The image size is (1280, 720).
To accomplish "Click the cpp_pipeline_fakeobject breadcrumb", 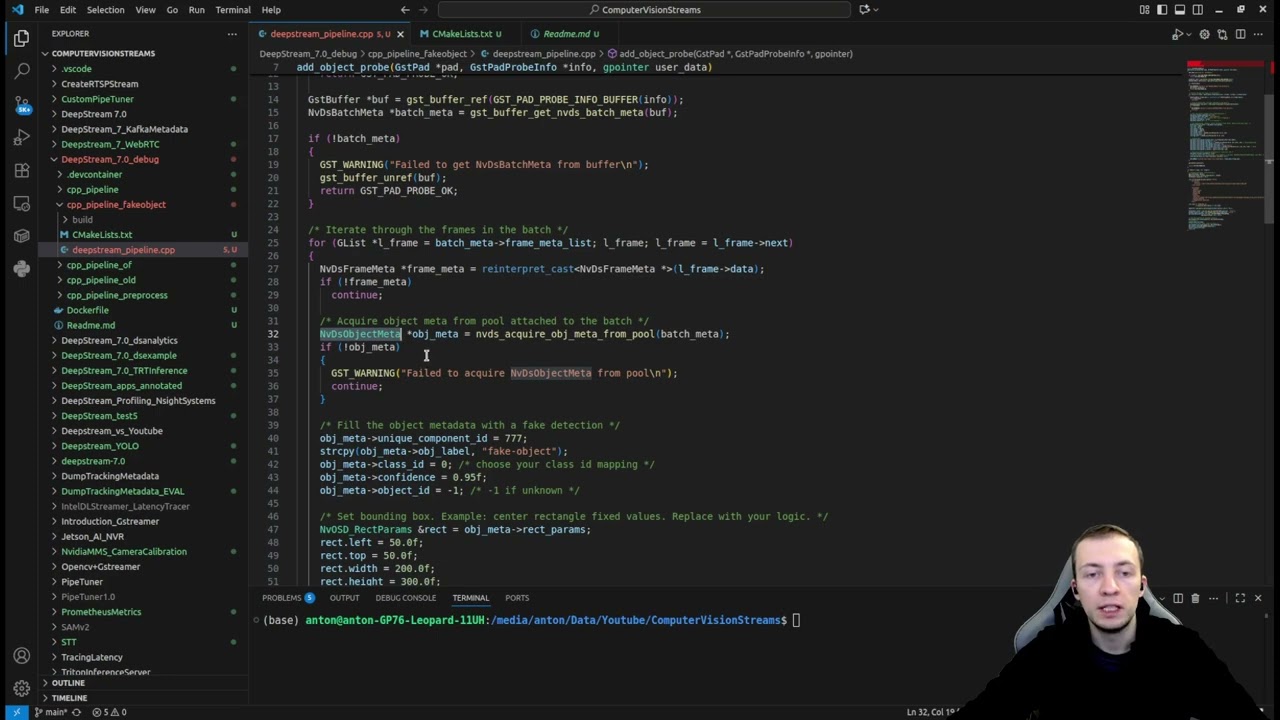I will coord(417,53).
